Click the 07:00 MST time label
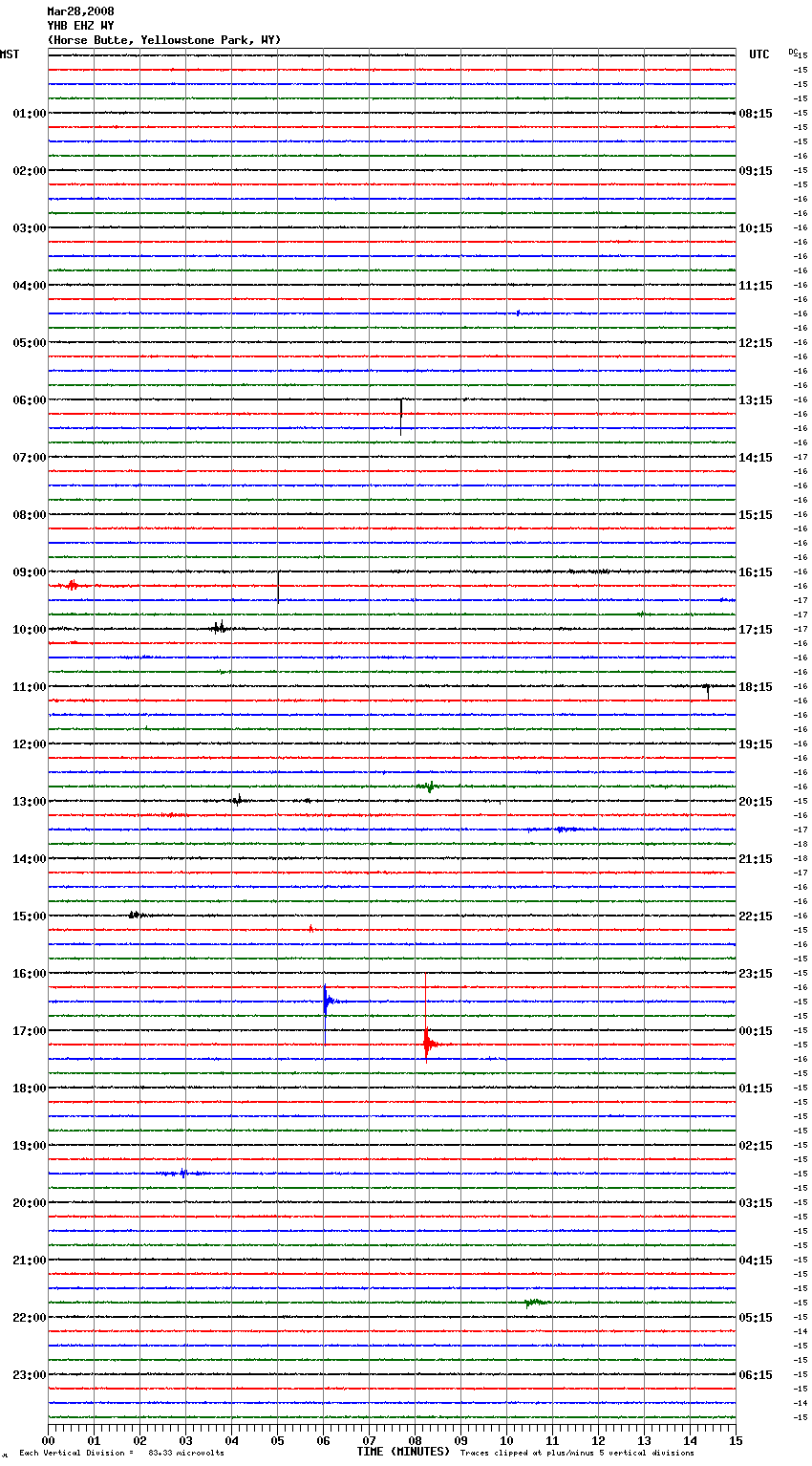Screen dimensions: 812x1466 30,458
